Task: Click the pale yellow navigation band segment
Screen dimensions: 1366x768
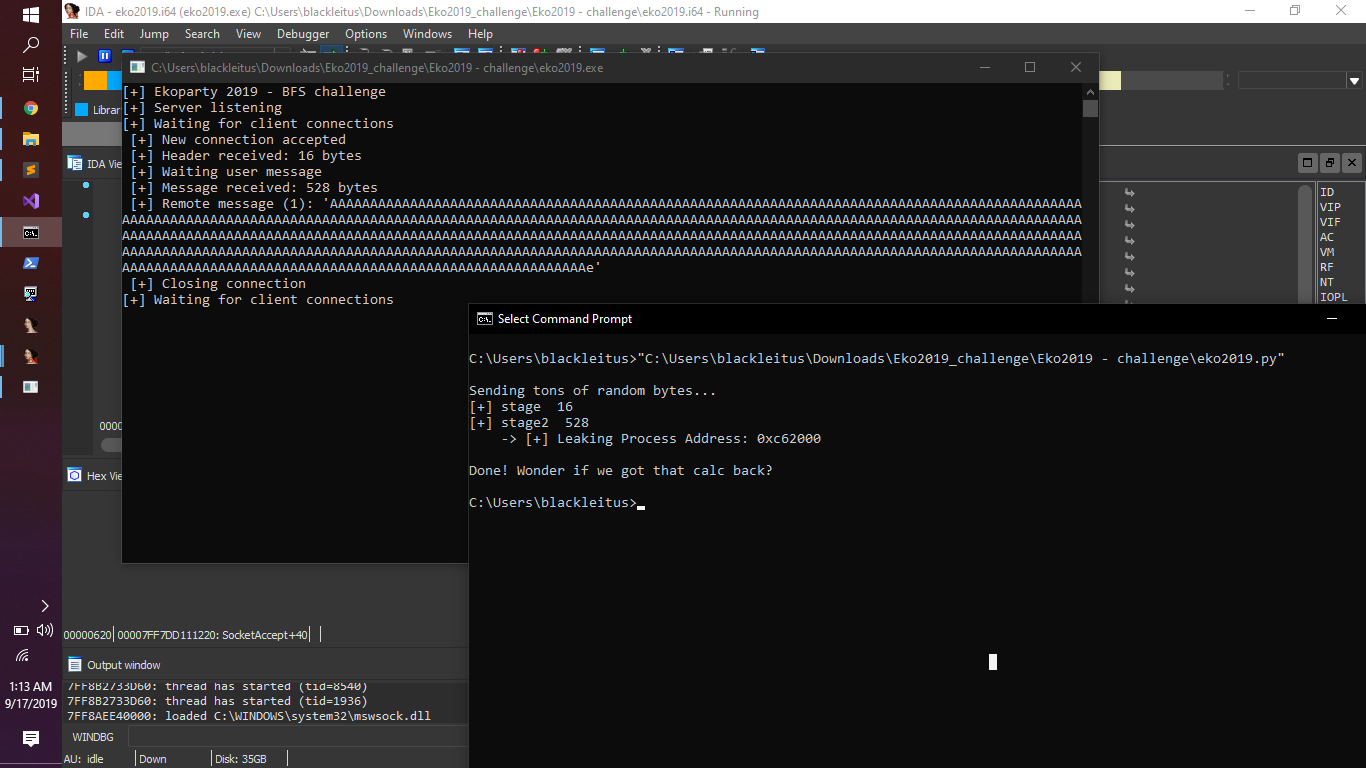Action: coord(1110,81)
